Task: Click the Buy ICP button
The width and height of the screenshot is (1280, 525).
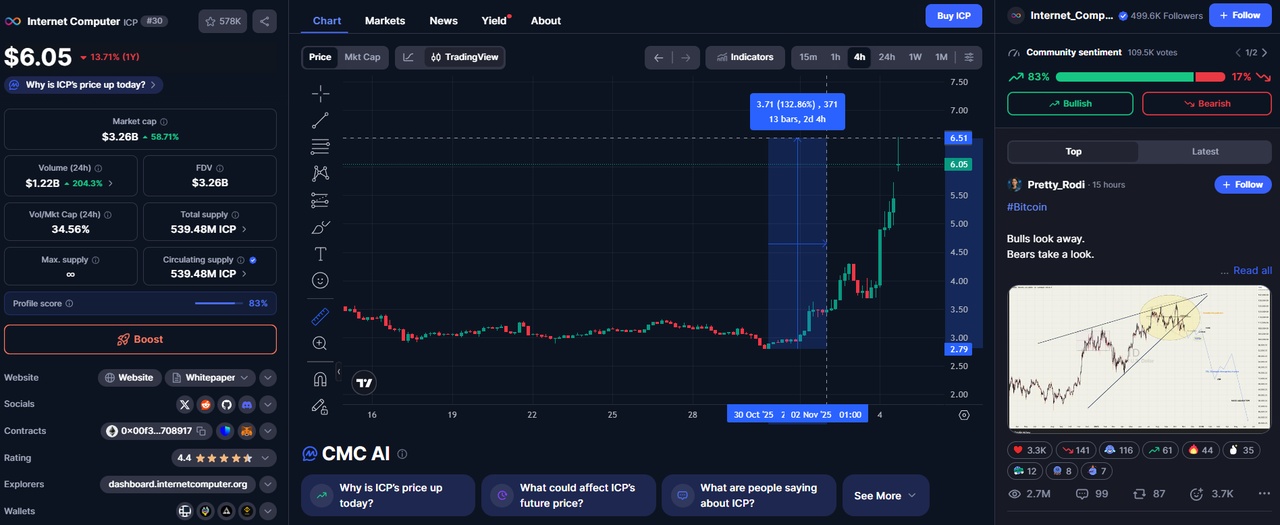Action: point(953,16)
